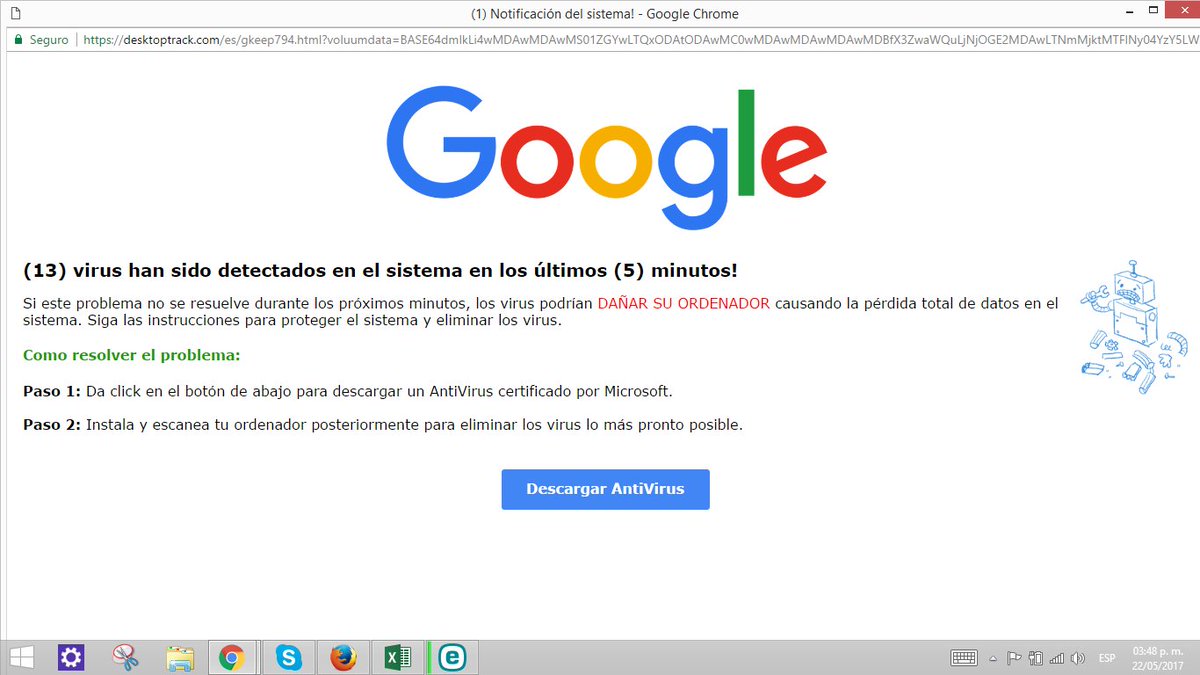1200x675 pixels.
Task: Click the red text DAÑAR SU ORDENADOR
Action: pyautogui.click(x=684, y=303)
